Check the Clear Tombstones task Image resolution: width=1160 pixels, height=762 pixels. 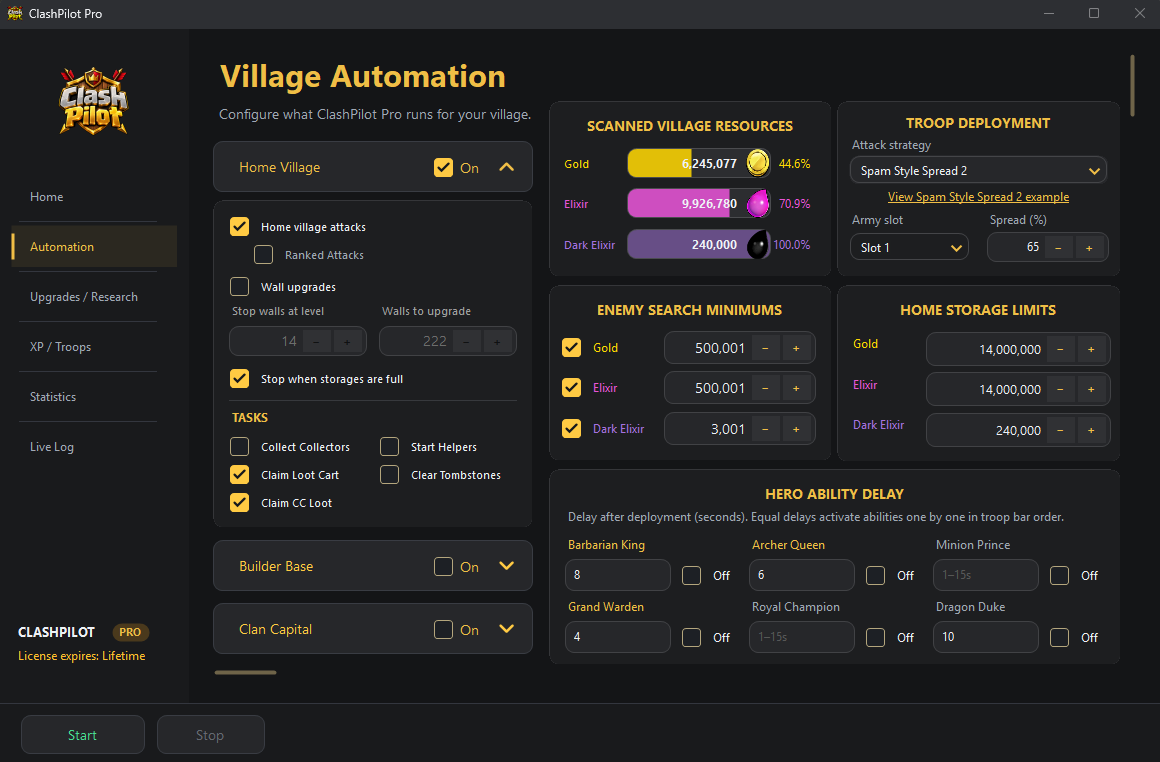[389, 474]
